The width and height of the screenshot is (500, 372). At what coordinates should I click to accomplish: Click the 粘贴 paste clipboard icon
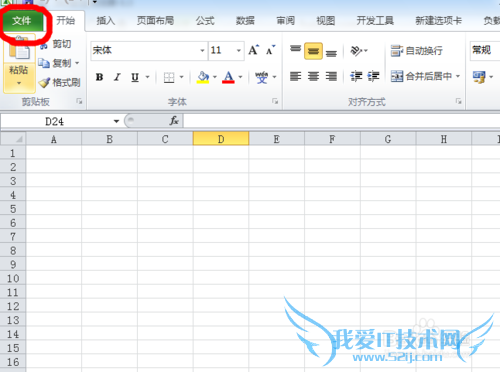[x=19, y=49]
